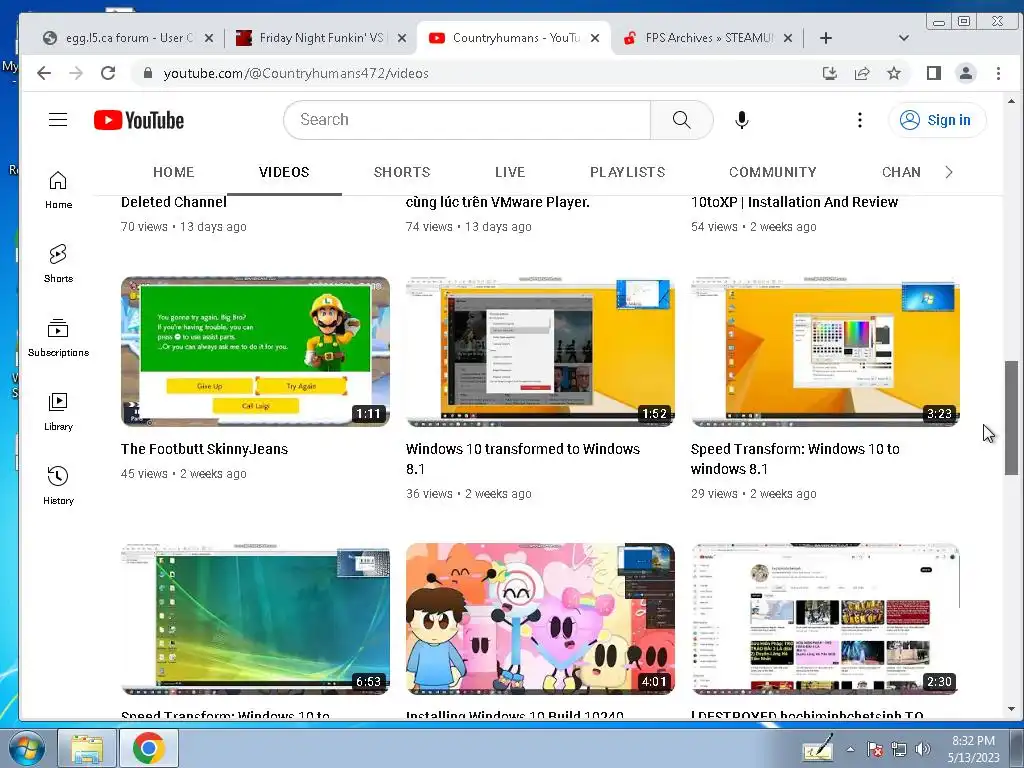Close the Countryhumans YouTube tab
This screenshot has height=768, width=1024.
click(595, 38)
